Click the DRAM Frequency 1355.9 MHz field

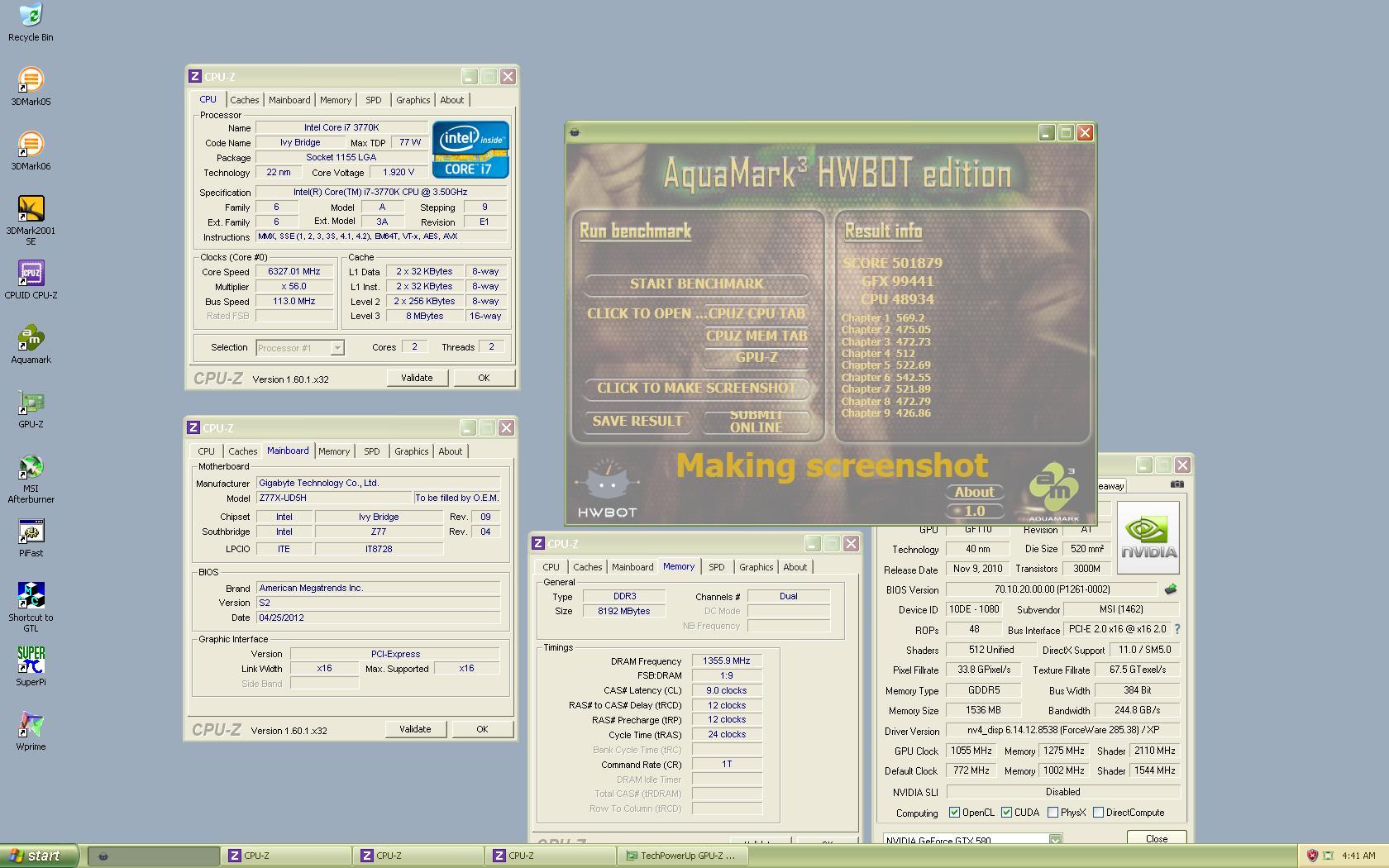[727, 661]
